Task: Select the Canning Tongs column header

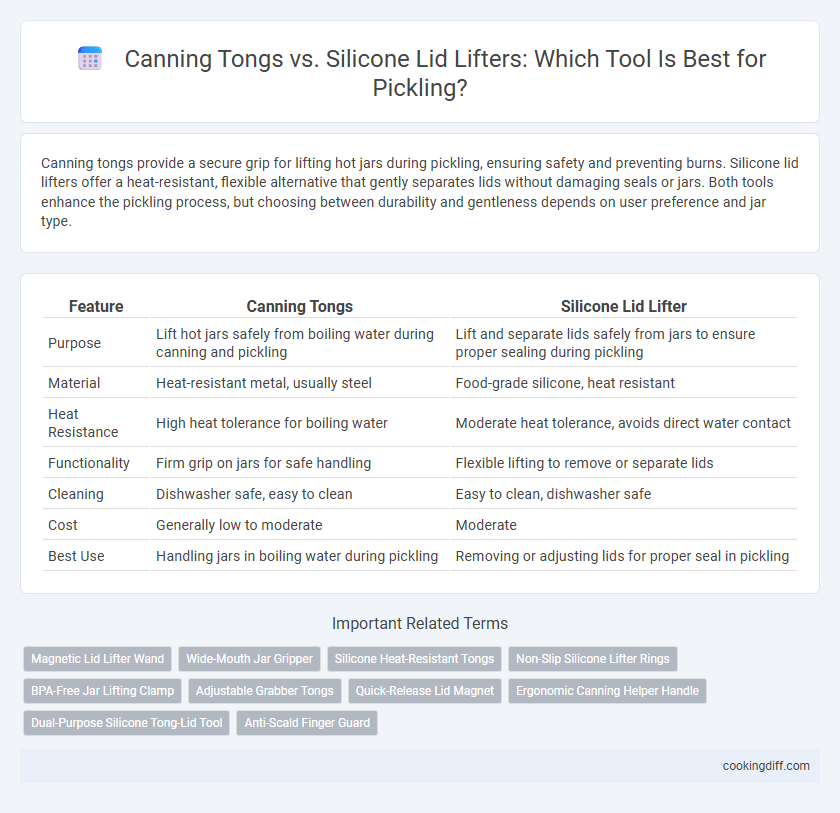Action: pos(299,306)
